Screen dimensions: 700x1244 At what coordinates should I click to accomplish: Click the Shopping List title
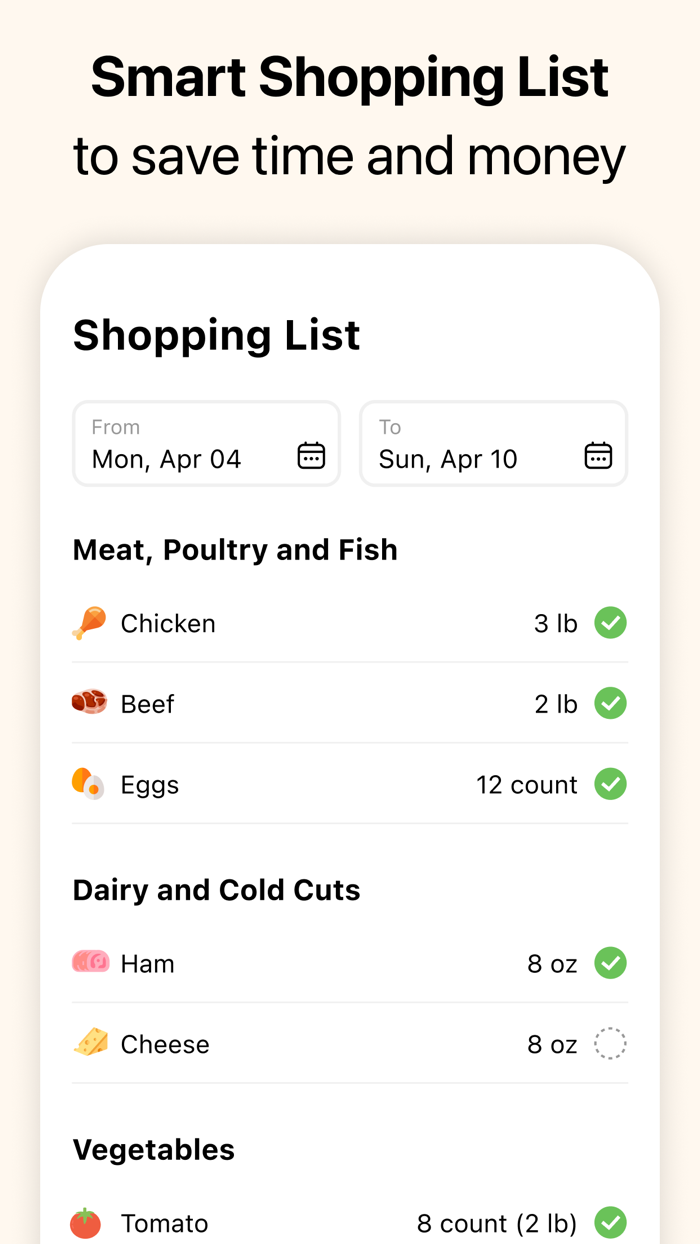[x=216, y=336]
